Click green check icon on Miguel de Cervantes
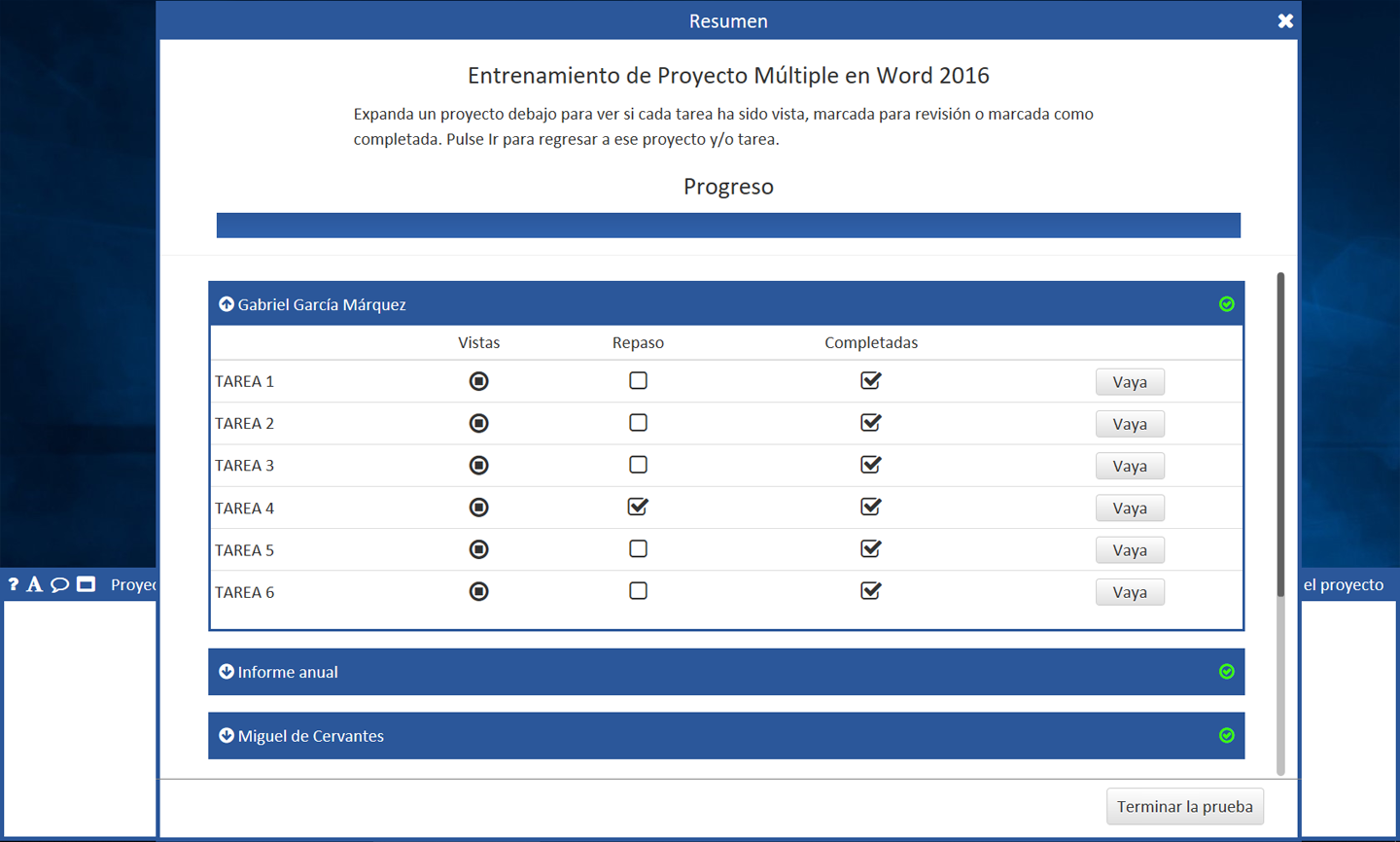The width and height of the screenshot is (1400, 842). (x=1227, y=736)
